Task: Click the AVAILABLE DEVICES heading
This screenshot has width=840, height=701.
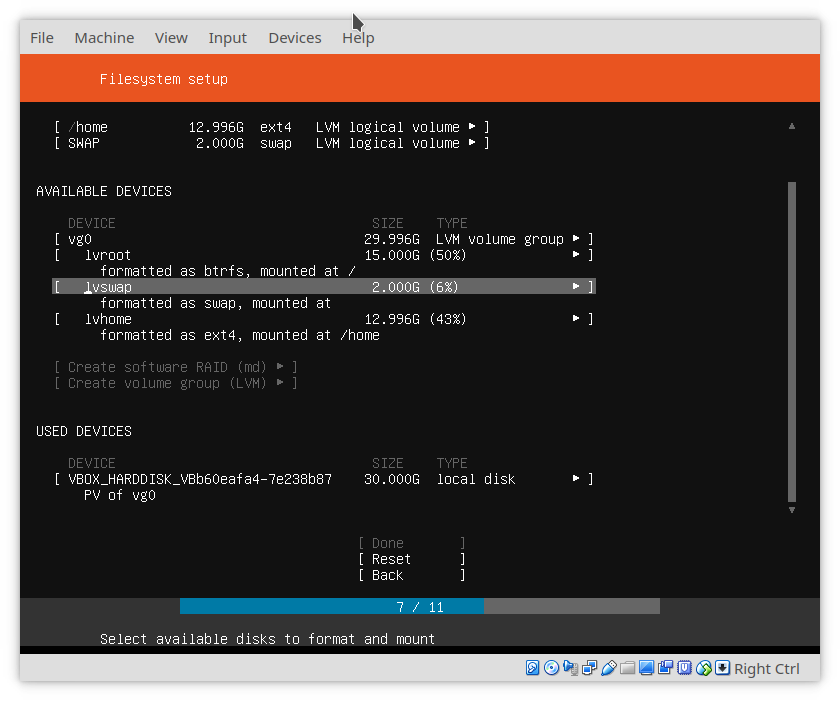Action: click(x=103, y=191)
